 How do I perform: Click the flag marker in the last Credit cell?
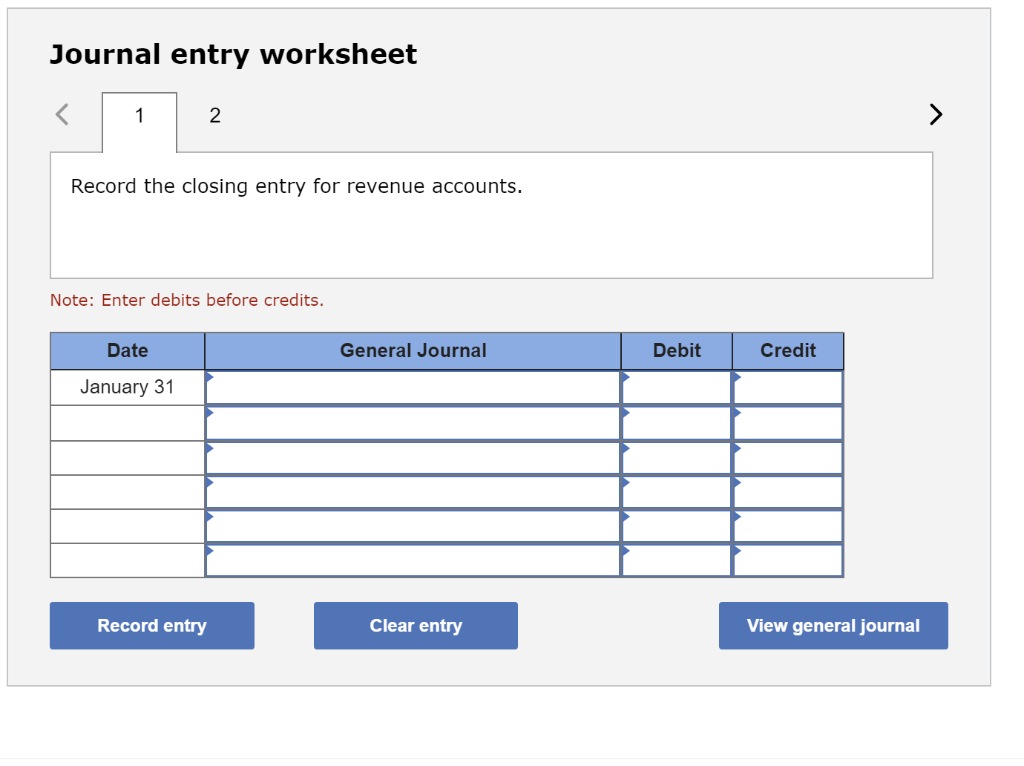pos(737,551)
